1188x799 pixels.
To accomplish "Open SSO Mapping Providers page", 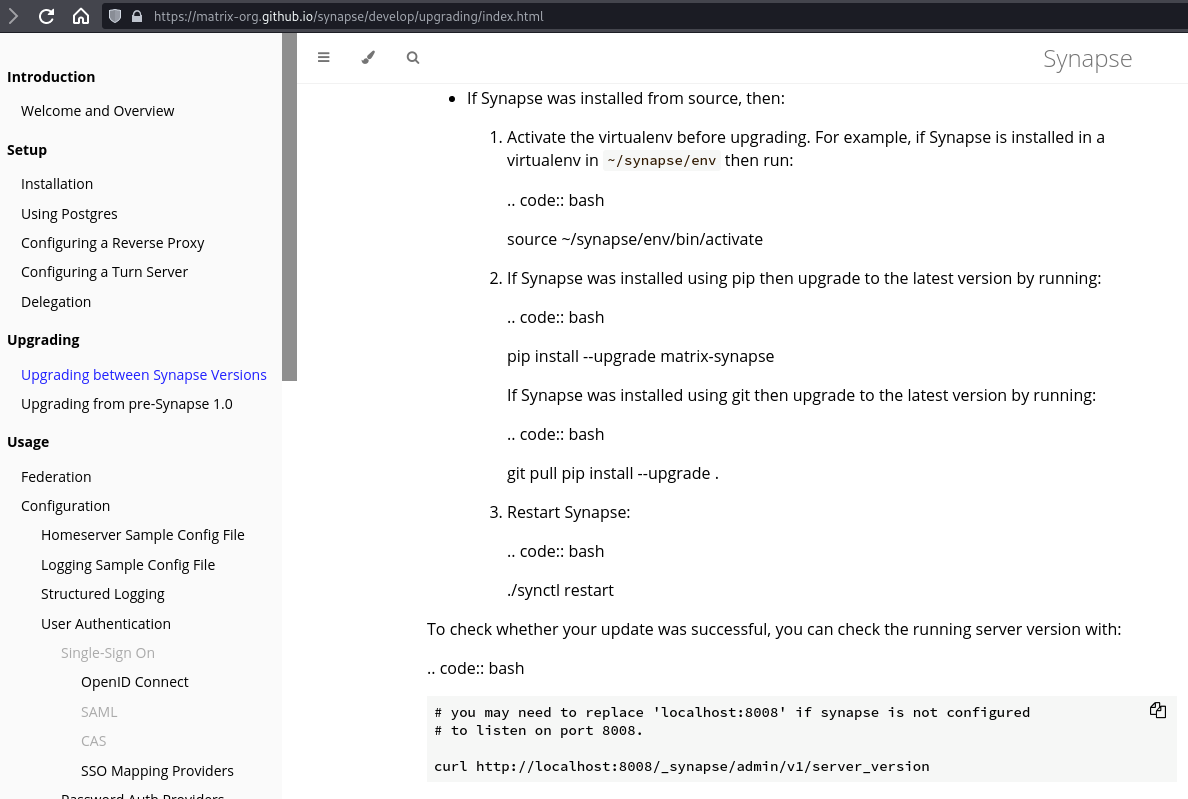I will tap(157, 771).
